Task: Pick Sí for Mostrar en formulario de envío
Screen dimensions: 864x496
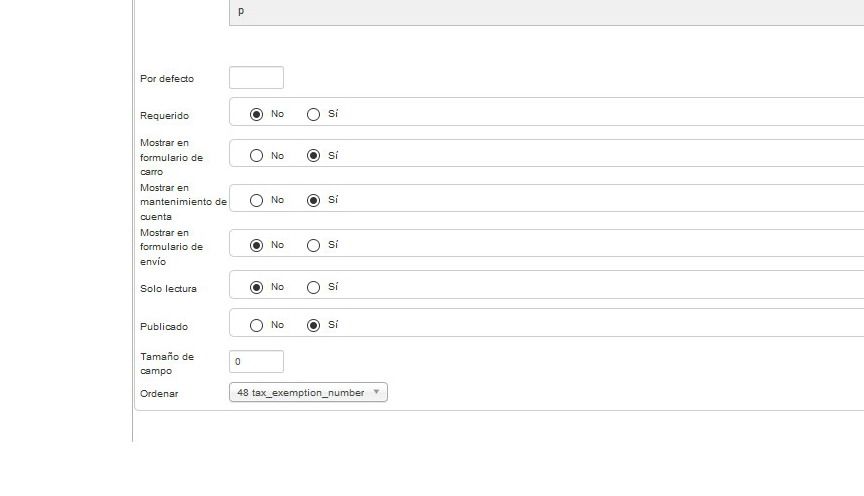Action: coord(314,245)
